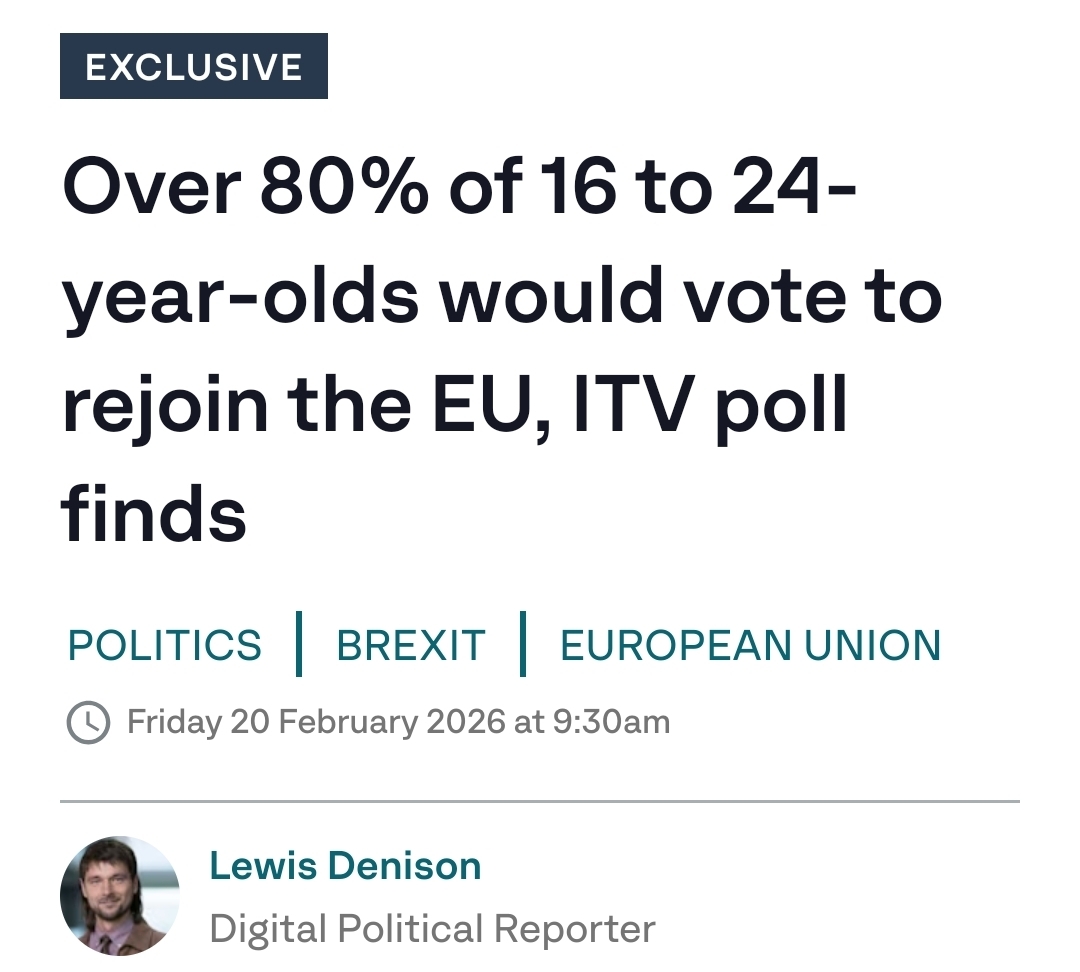Click the clock icon beside the date
The image size is (1080, 972).
(88, 722)
